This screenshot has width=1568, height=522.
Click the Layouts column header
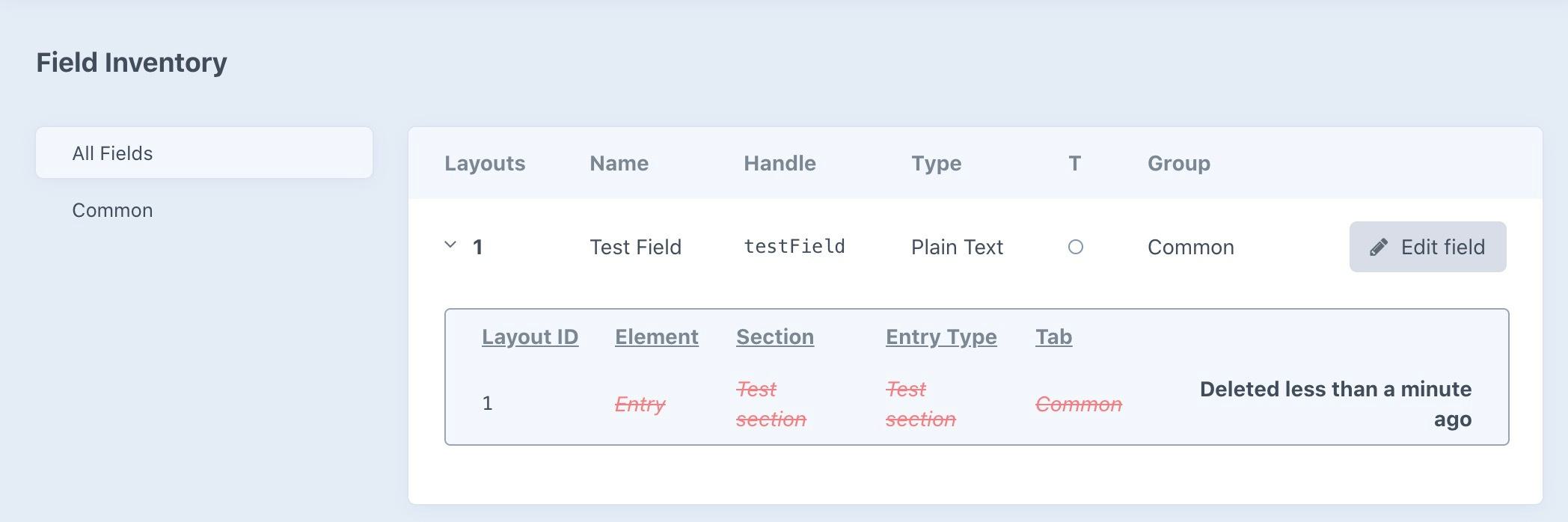[x=485, y=163]
